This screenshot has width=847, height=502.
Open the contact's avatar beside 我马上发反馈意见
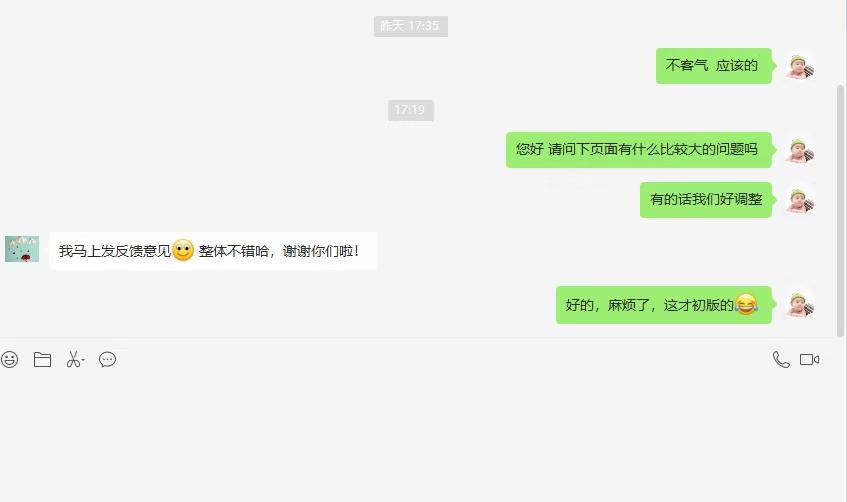[x=22, y=249]
